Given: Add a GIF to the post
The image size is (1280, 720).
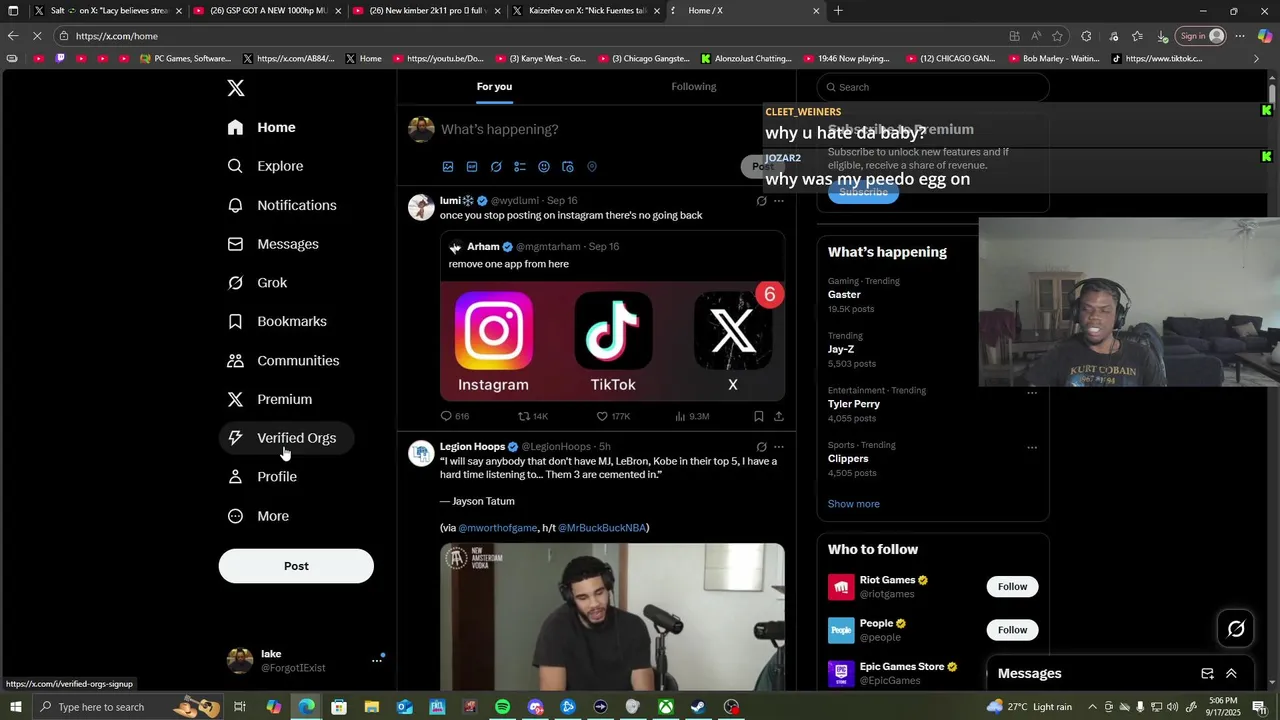Looking at the screenshot, I should 472,167.
